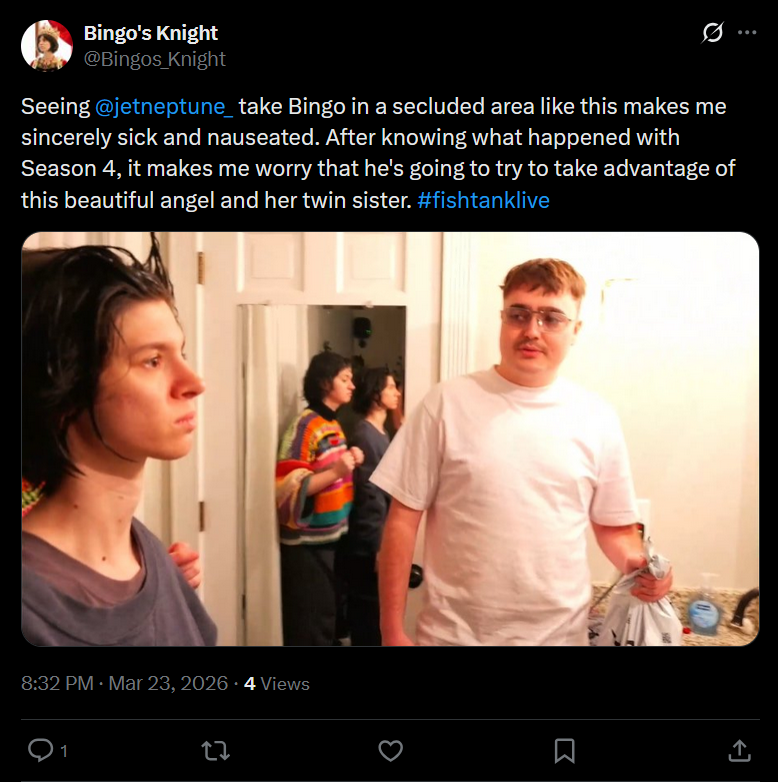Open the 4 Views analytics link

pyautogui.click(x=277, y=684)
